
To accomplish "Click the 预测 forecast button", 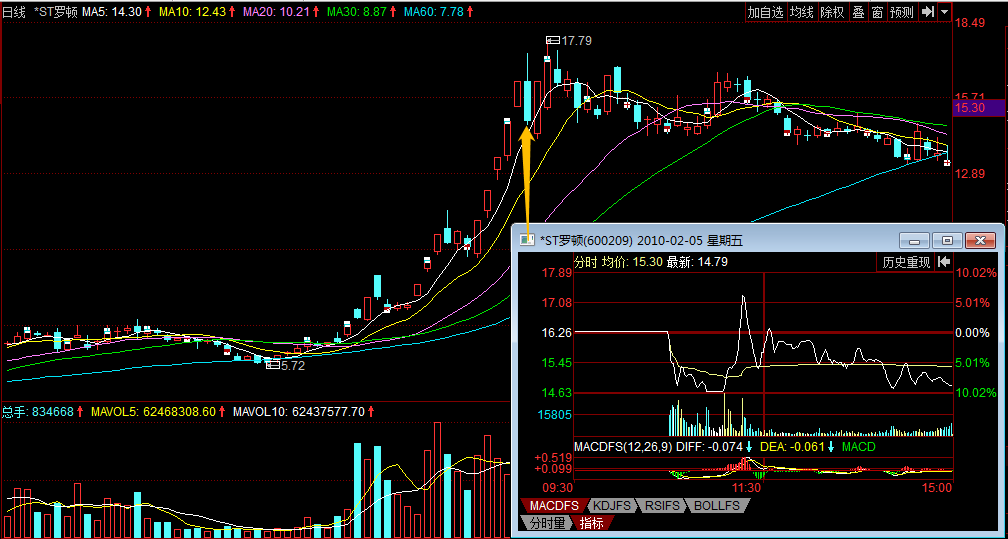I will coord(902,12).
